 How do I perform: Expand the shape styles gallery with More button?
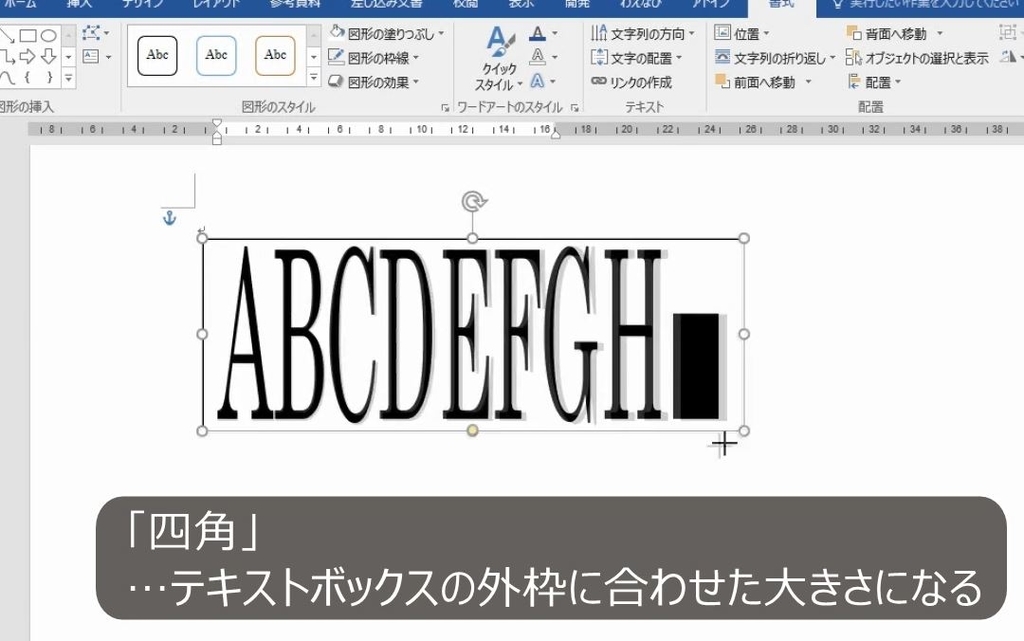pos(314,78)
